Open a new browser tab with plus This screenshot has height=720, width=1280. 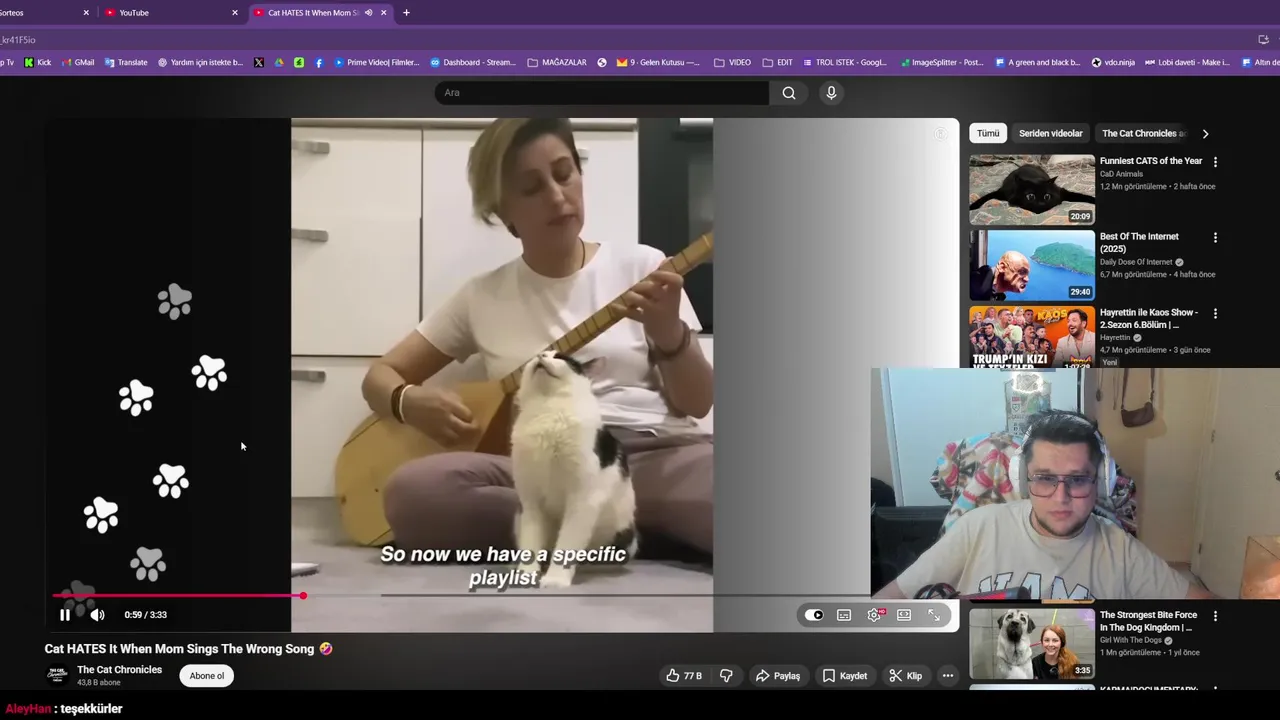pyautogui.click(x=406, y=13)
